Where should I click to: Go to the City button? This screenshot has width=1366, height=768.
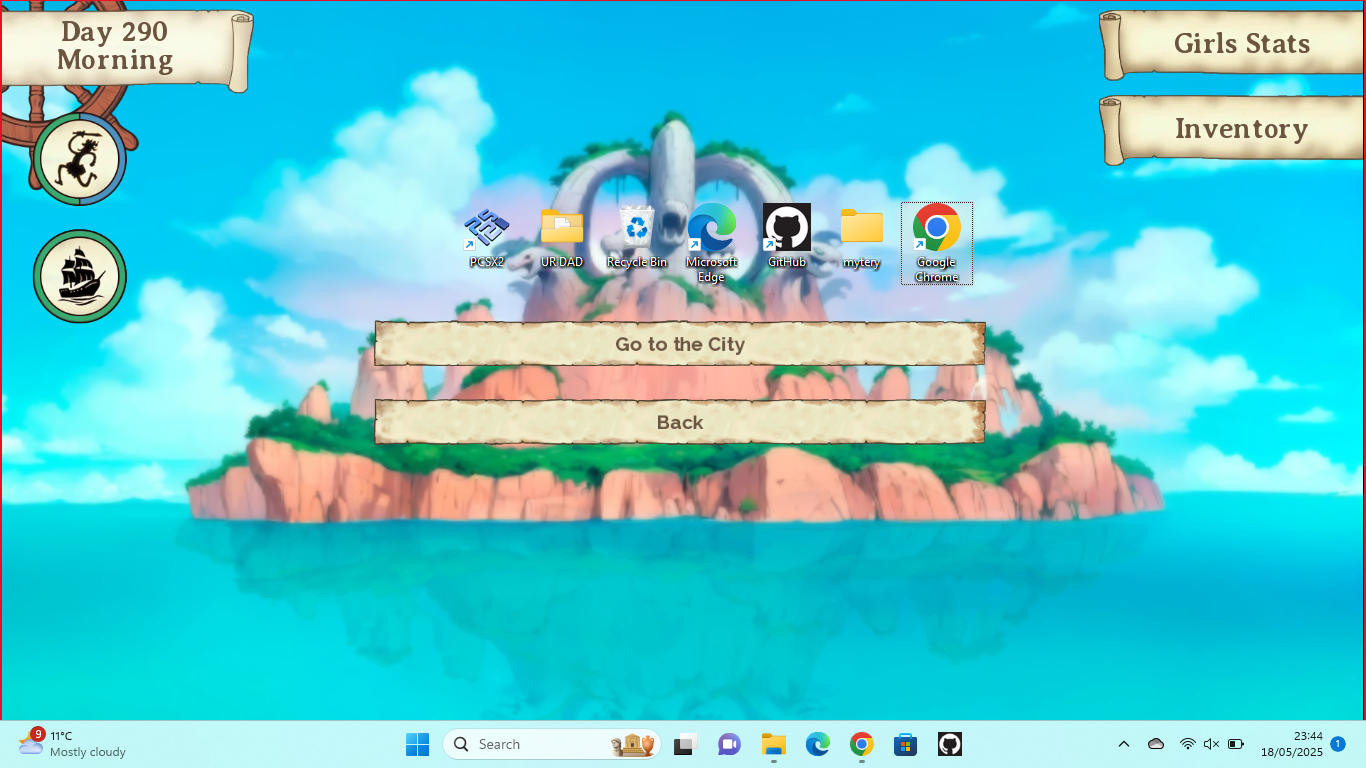pyautogui.click(x=680, y=344)
